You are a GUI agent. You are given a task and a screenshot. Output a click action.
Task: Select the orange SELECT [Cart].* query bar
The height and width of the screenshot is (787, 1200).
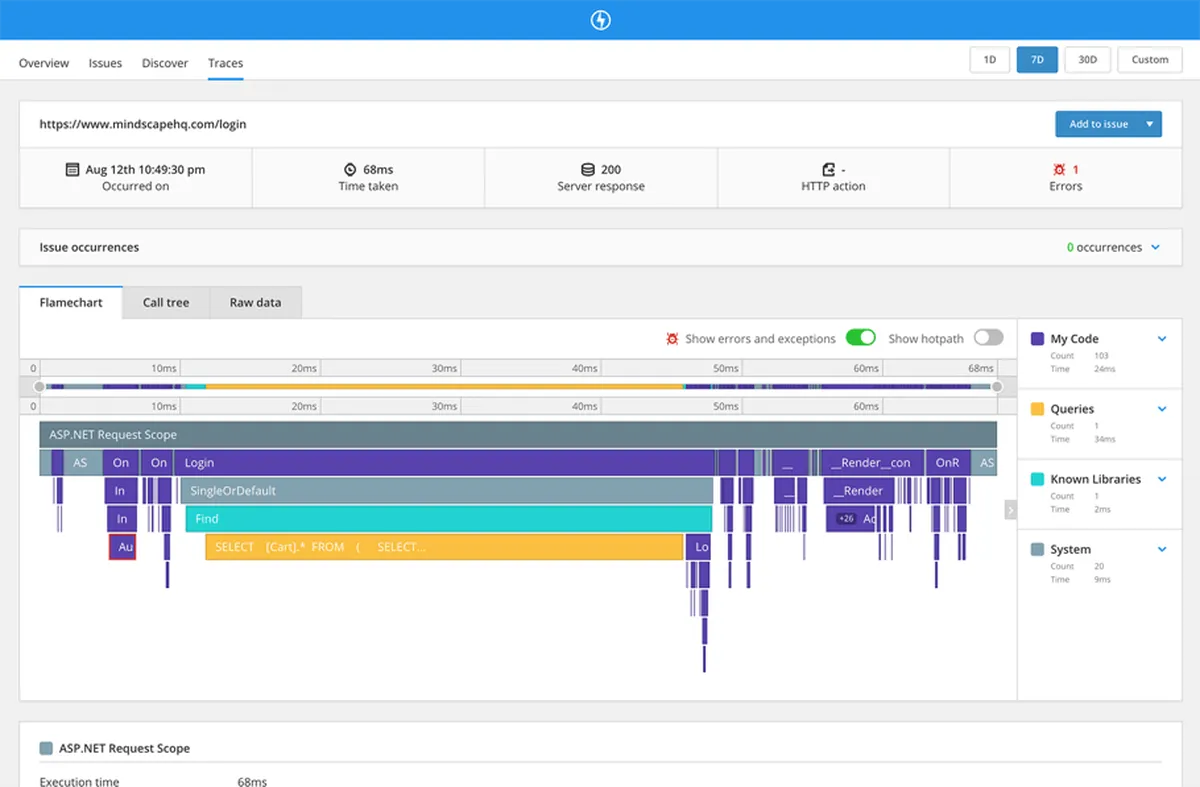tap(444, 547)
